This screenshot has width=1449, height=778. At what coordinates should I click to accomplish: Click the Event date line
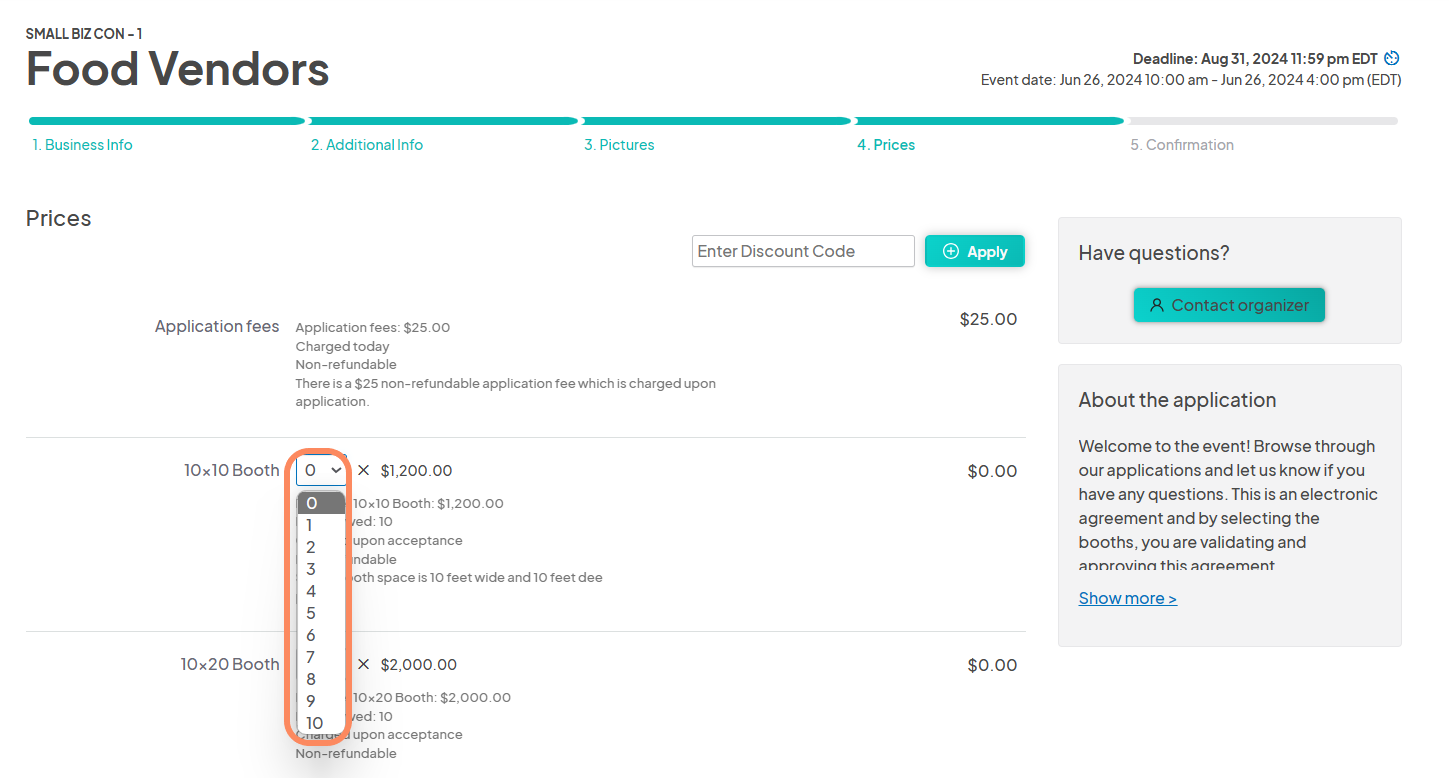tap(1191, 80)
